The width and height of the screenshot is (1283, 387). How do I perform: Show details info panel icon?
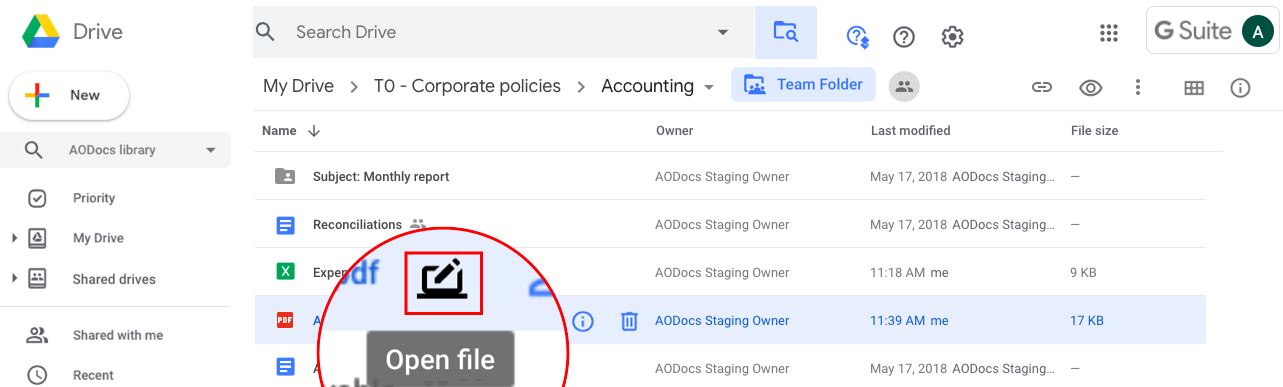(1240, 88)
